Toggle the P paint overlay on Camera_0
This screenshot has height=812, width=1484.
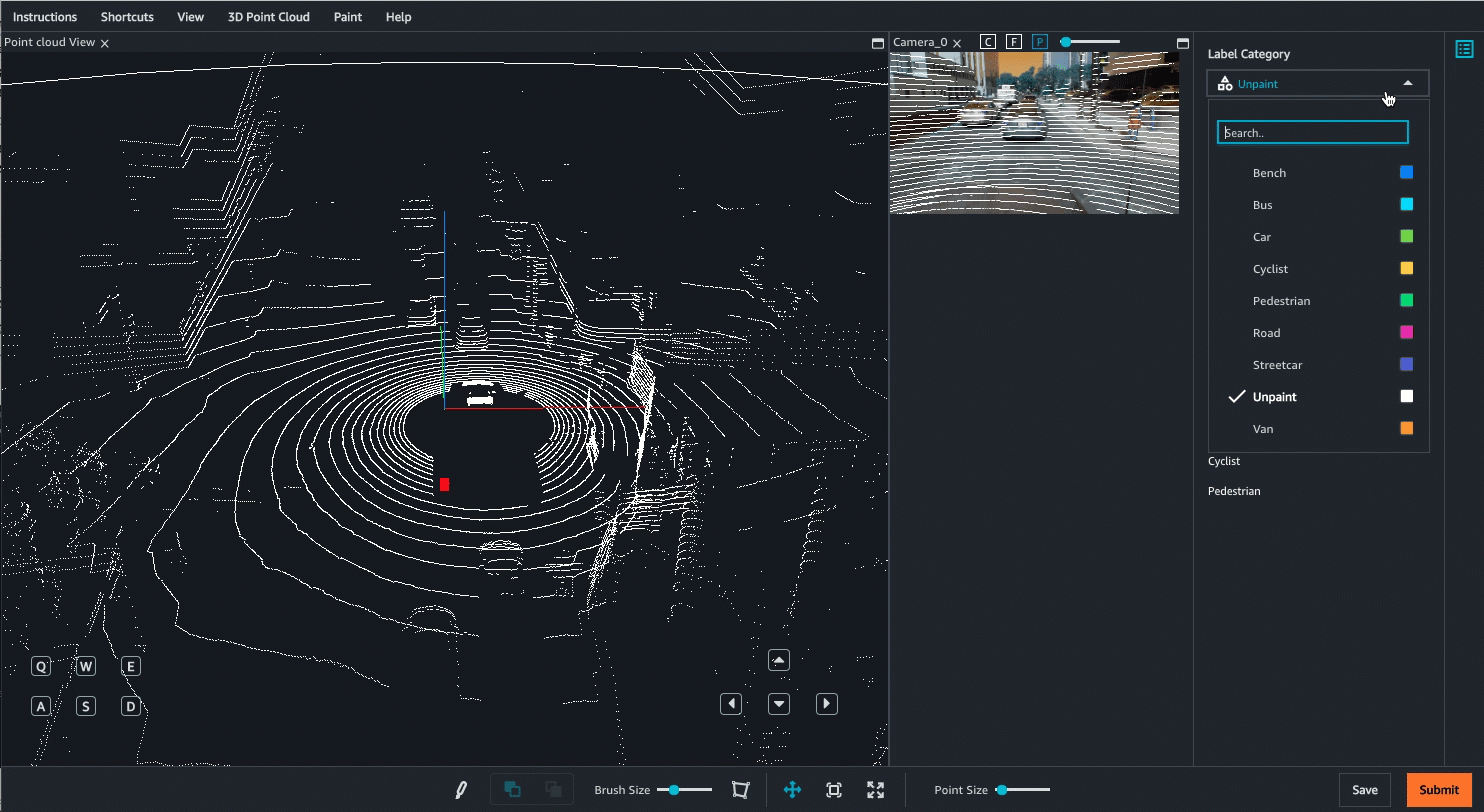tap(1039, 41)
